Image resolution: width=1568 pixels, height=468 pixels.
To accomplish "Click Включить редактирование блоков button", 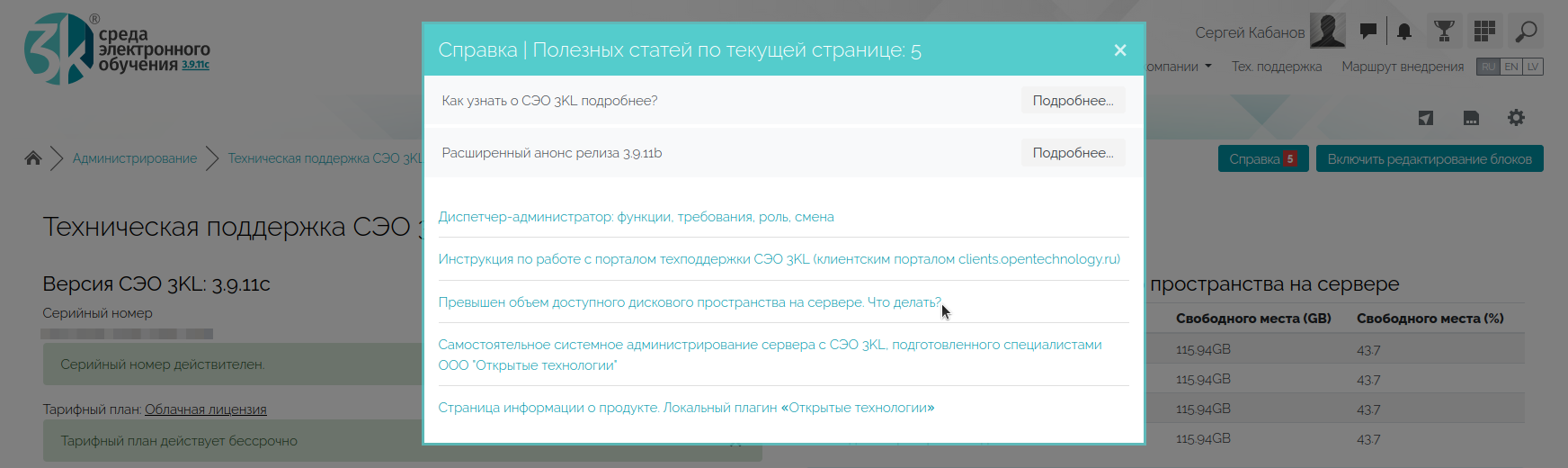I will [x=1429, y=159].
